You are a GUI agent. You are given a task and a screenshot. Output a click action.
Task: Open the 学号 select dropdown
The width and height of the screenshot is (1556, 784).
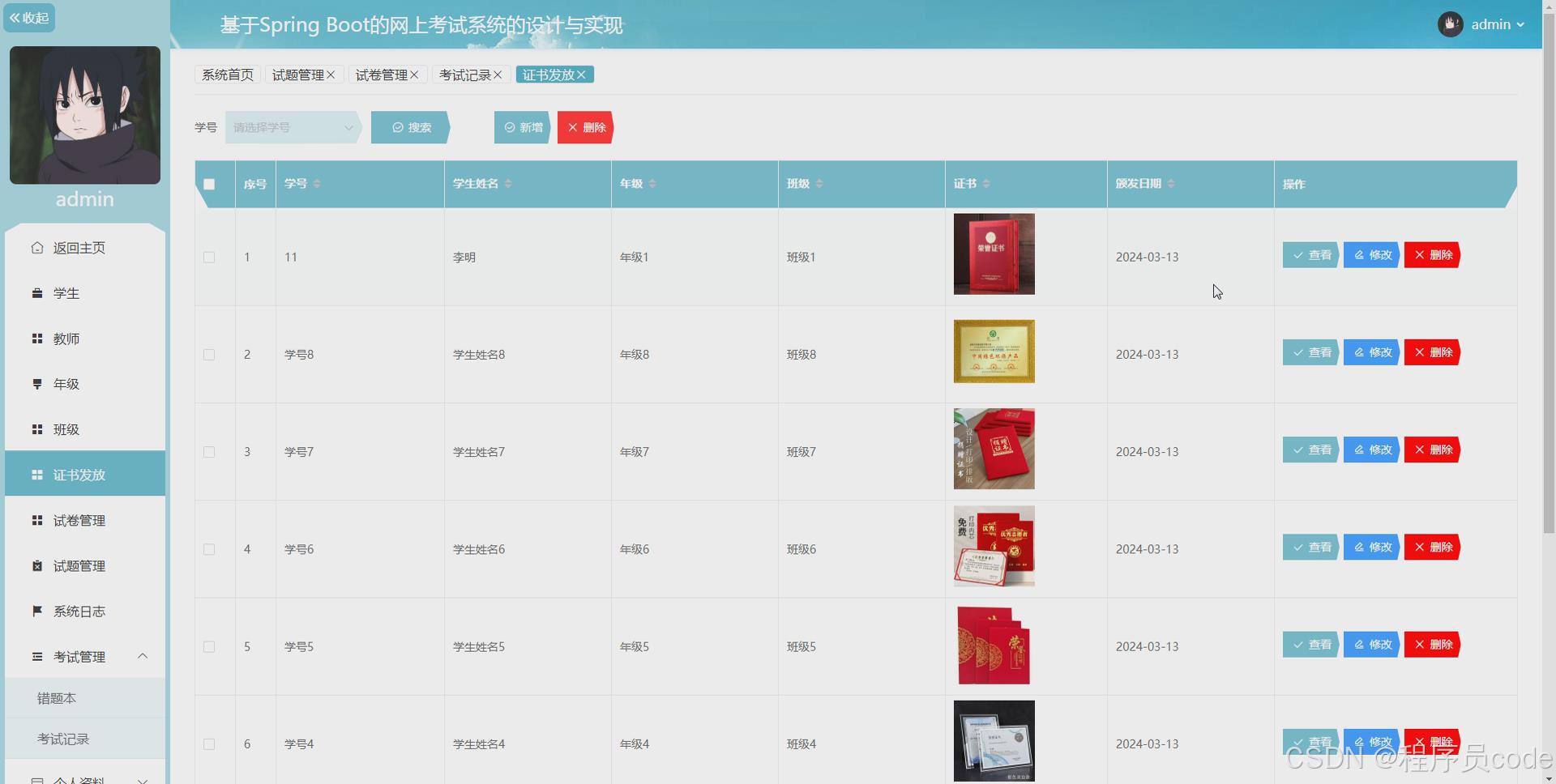tap(293, 127)
